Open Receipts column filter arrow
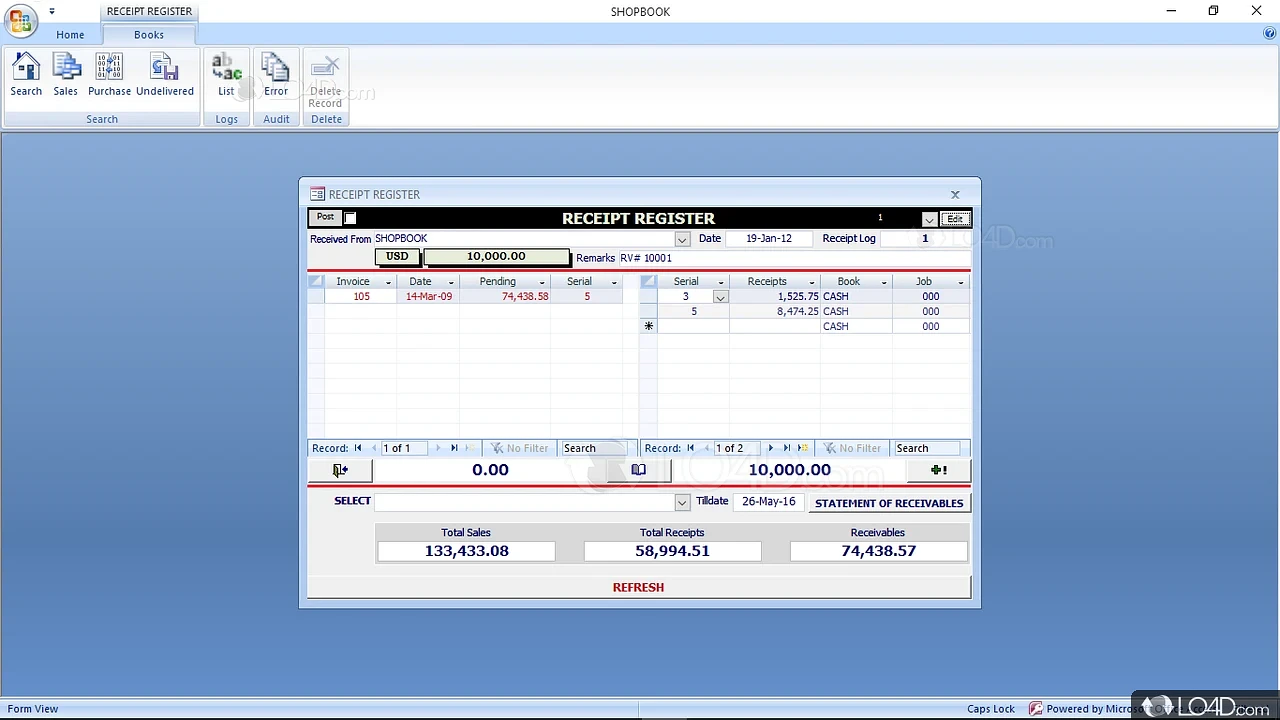The height and width of the screenshot is (720, 1280). pos(812,282)
